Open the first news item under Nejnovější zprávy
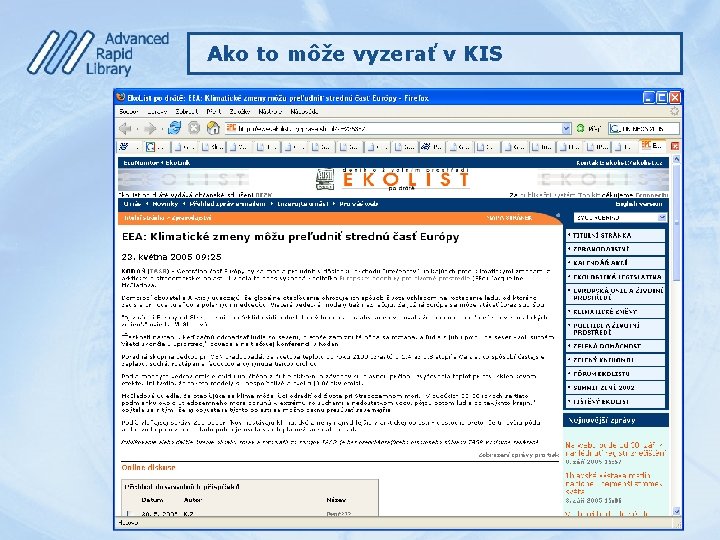 coord(615,449)
